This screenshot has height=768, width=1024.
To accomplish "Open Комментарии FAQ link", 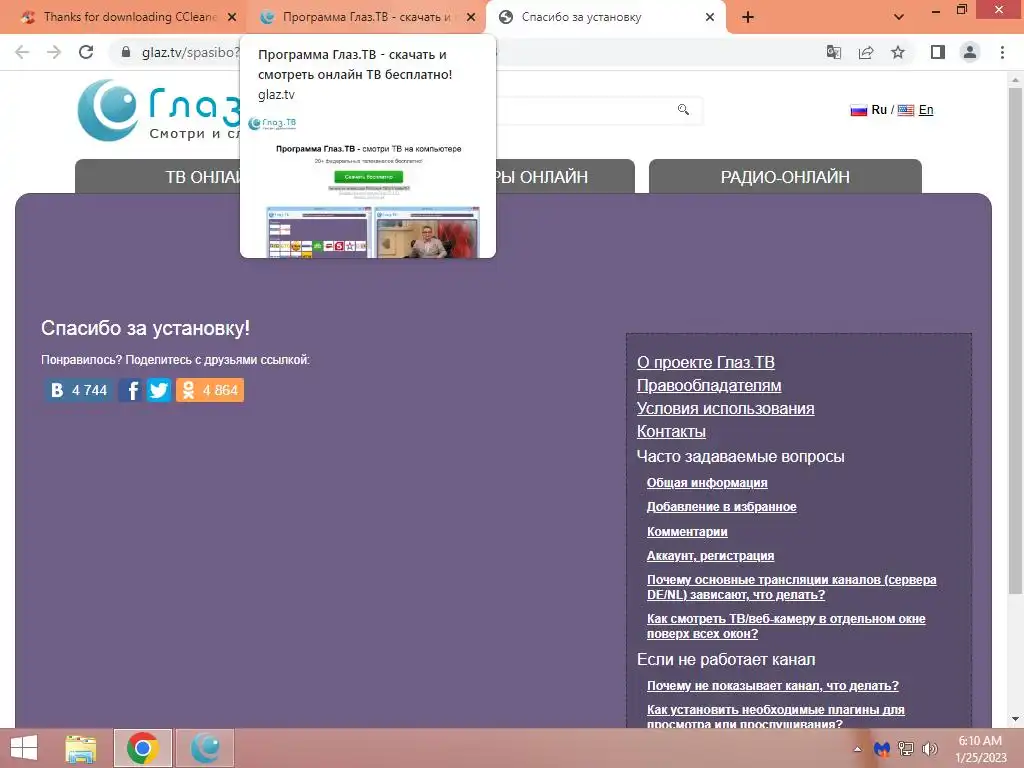I will pyautogui.click(x=687, y=532).
